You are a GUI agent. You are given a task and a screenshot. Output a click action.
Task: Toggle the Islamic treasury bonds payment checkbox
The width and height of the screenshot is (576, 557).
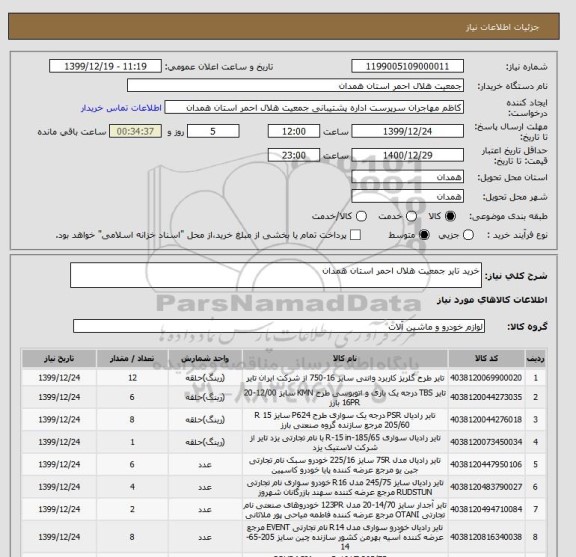tap(355, 235)
